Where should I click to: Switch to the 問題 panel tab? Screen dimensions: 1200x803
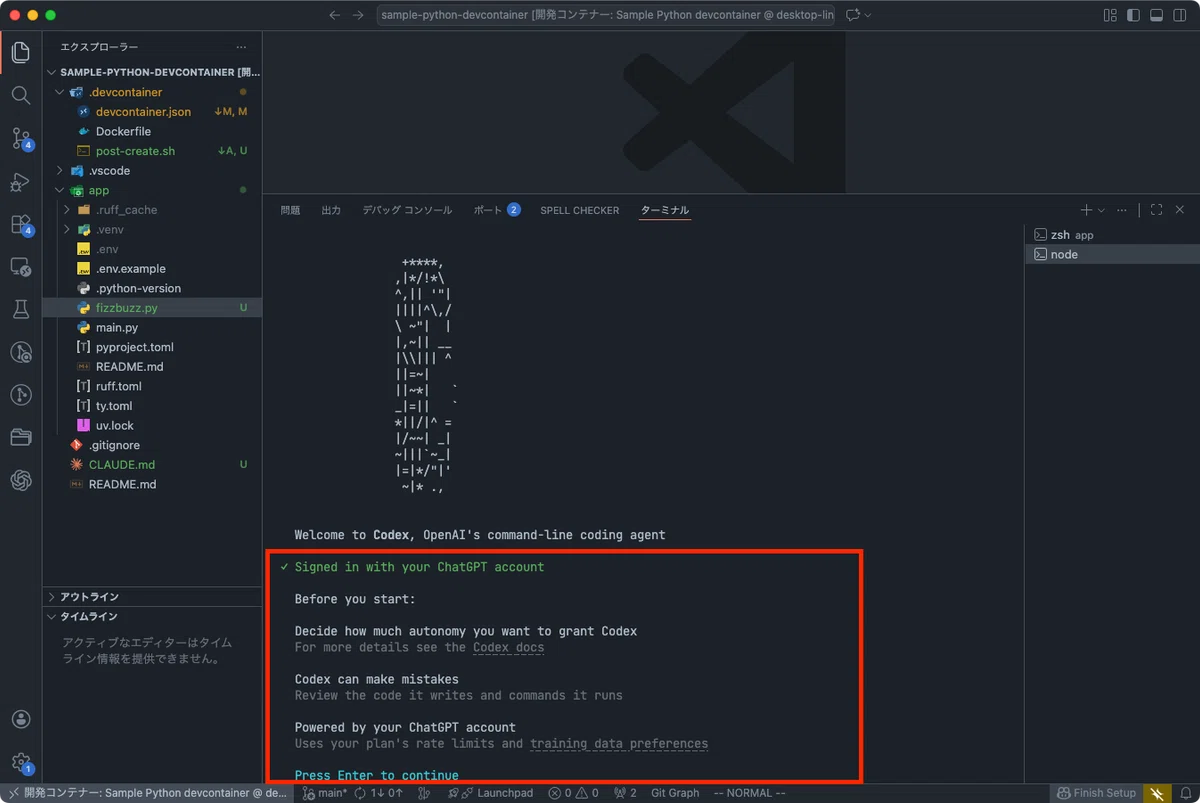point(290,210)
